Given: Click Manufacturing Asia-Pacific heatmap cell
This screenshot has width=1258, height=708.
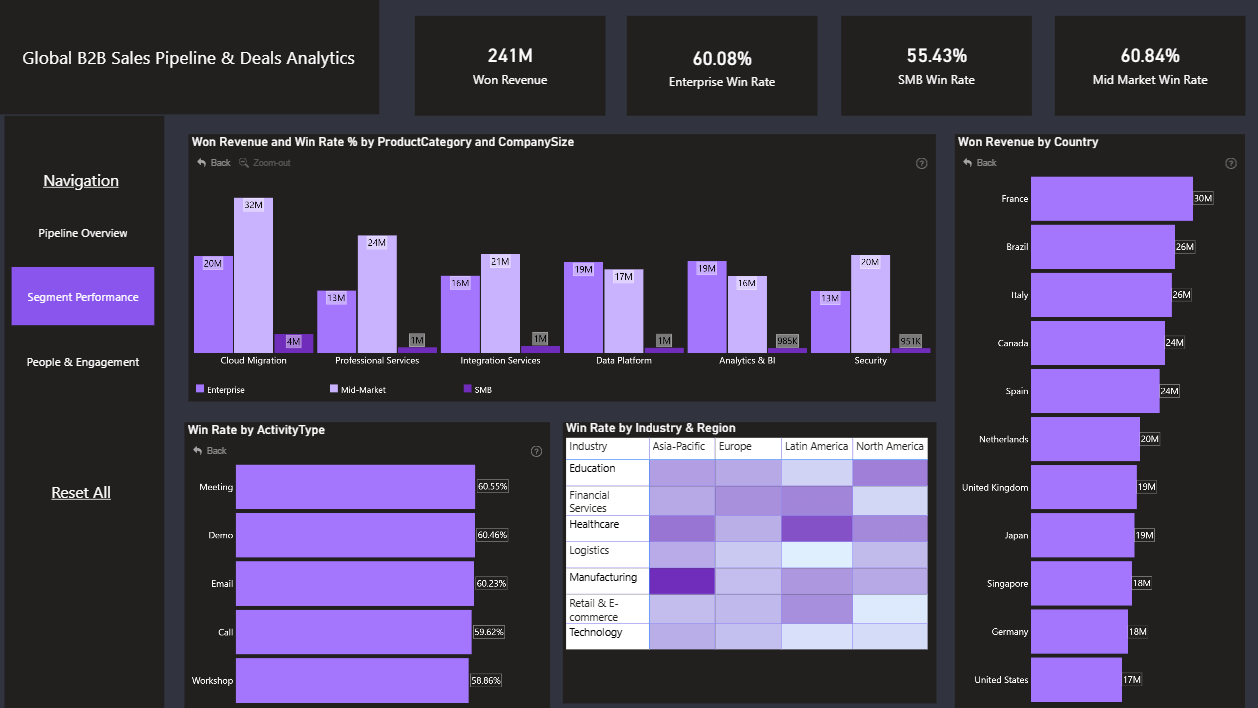Looking at the screenshot, I should click(683, 581).
